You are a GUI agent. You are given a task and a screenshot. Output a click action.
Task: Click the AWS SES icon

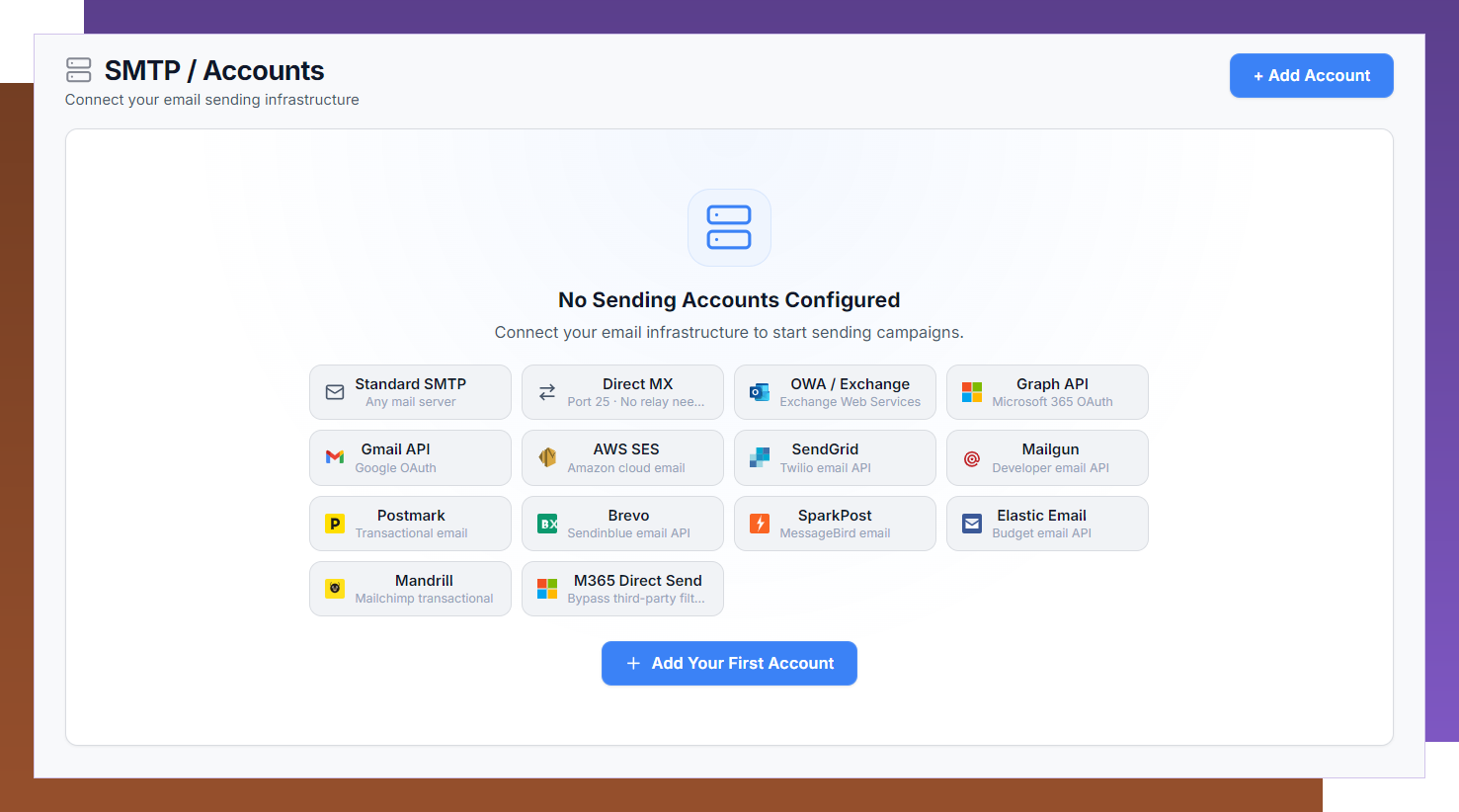pyautogui.click(x=547, y=457)
